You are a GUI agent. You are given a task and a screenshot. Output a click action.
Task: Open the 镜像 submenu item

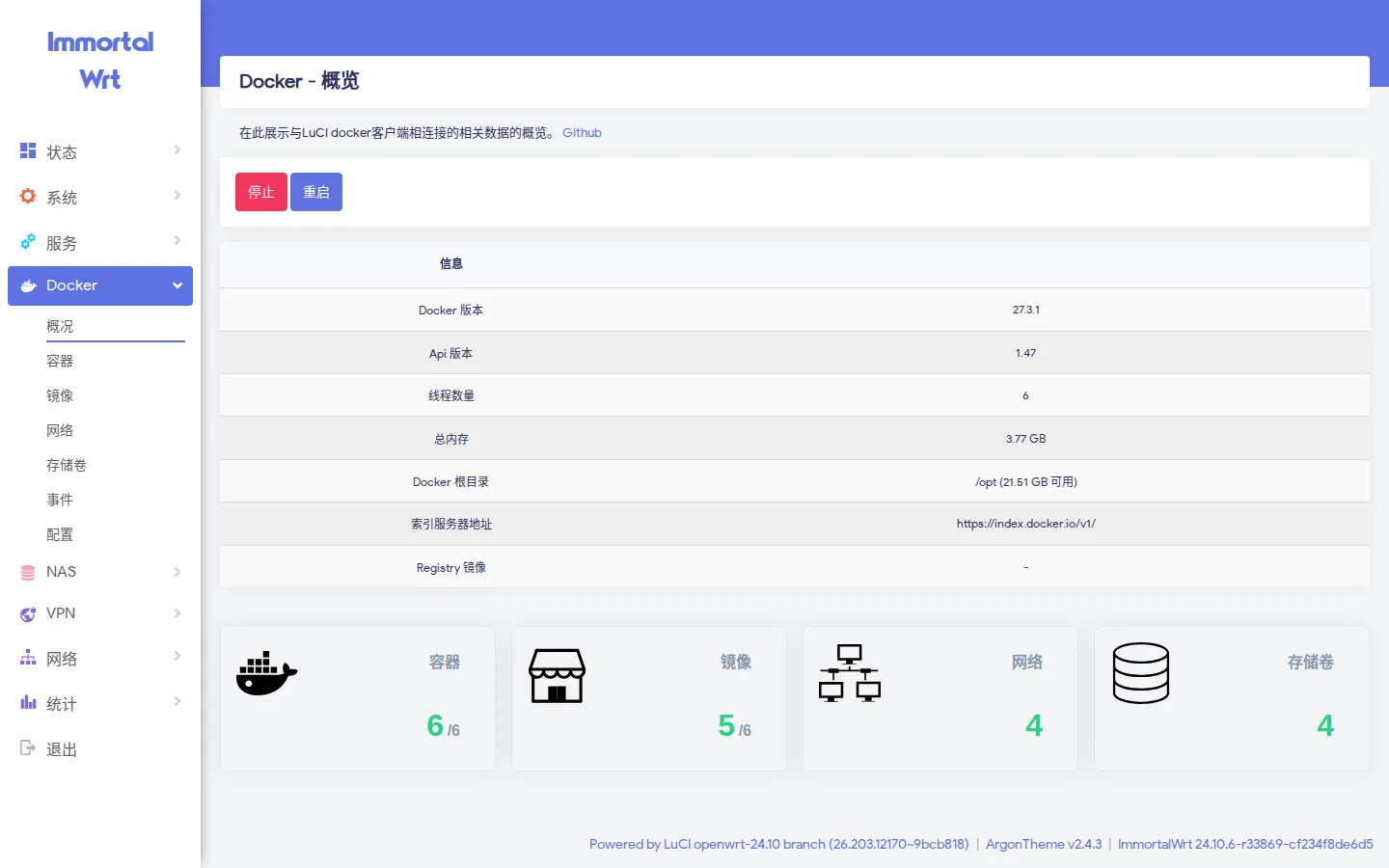(60, 395)
